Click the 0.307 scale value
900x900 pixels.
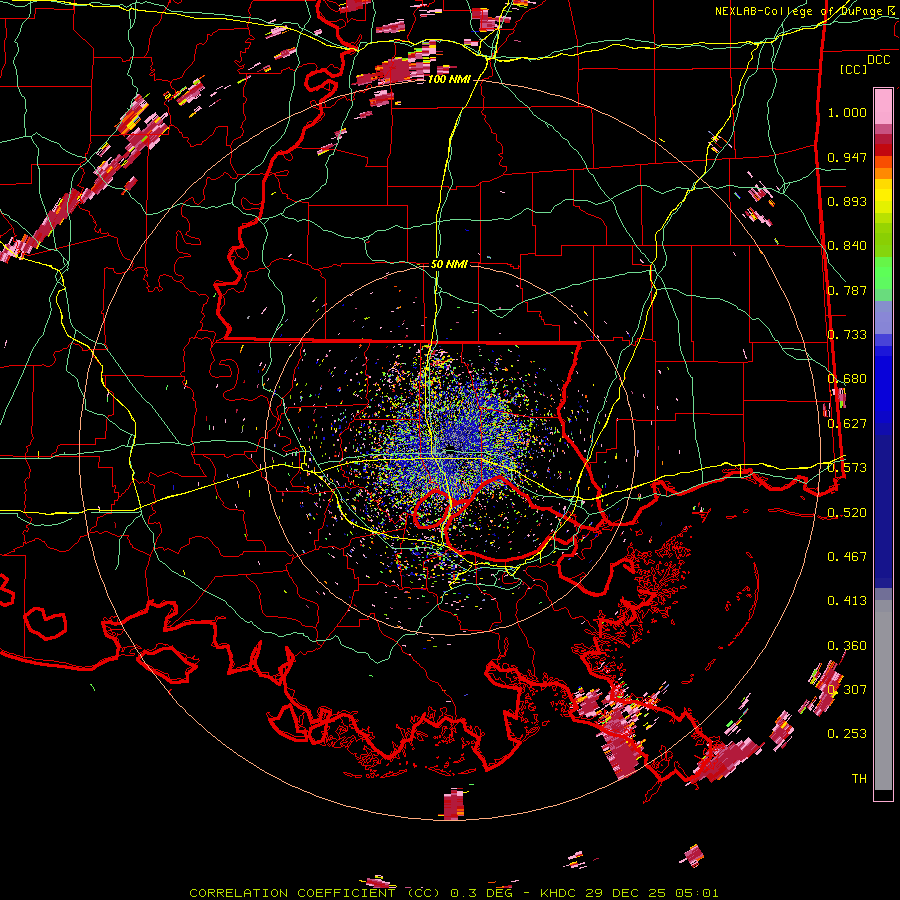coord(847,689)
